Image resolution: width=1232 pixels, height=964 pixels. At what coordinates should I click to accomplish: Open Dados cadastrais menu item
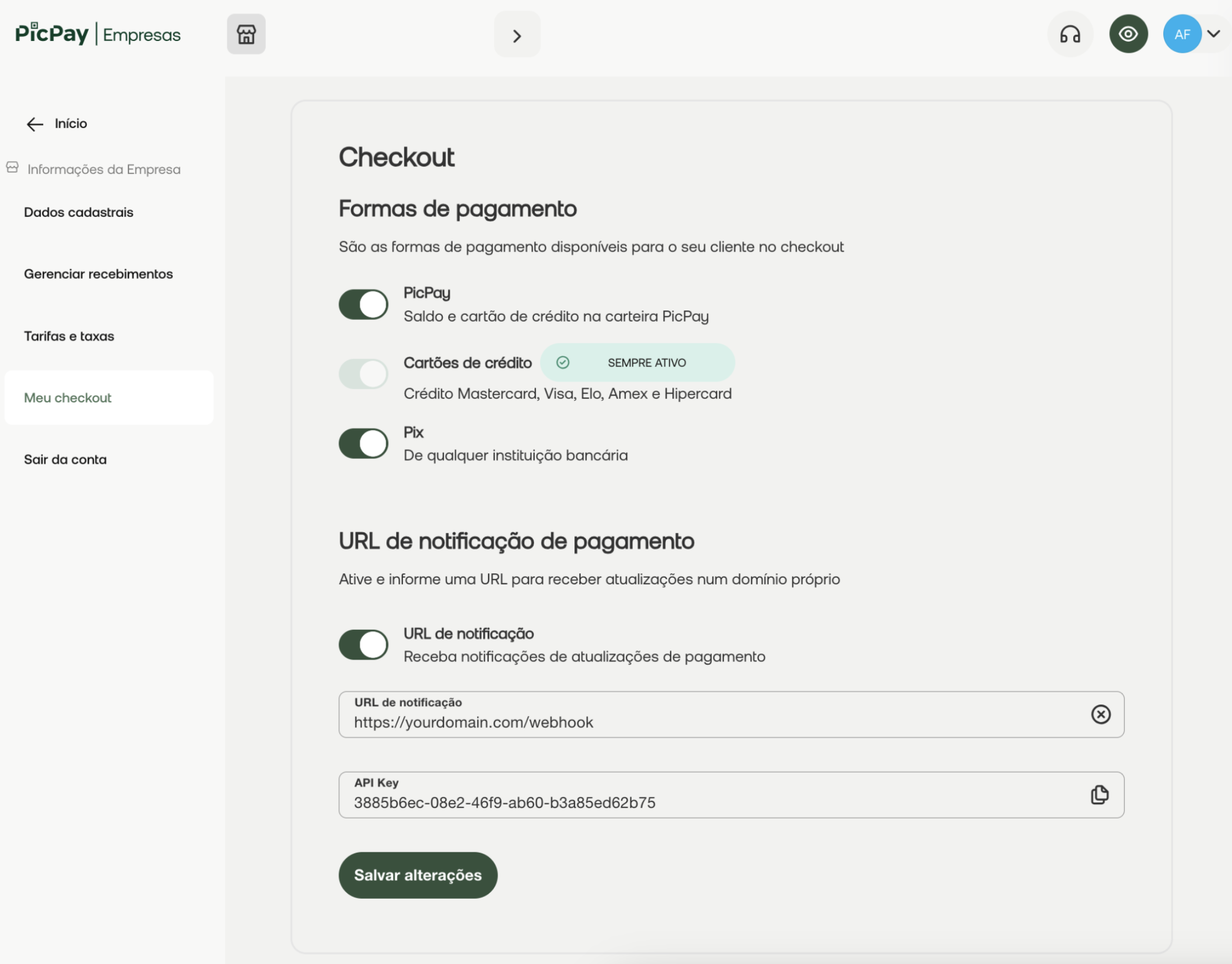[79, 212]
